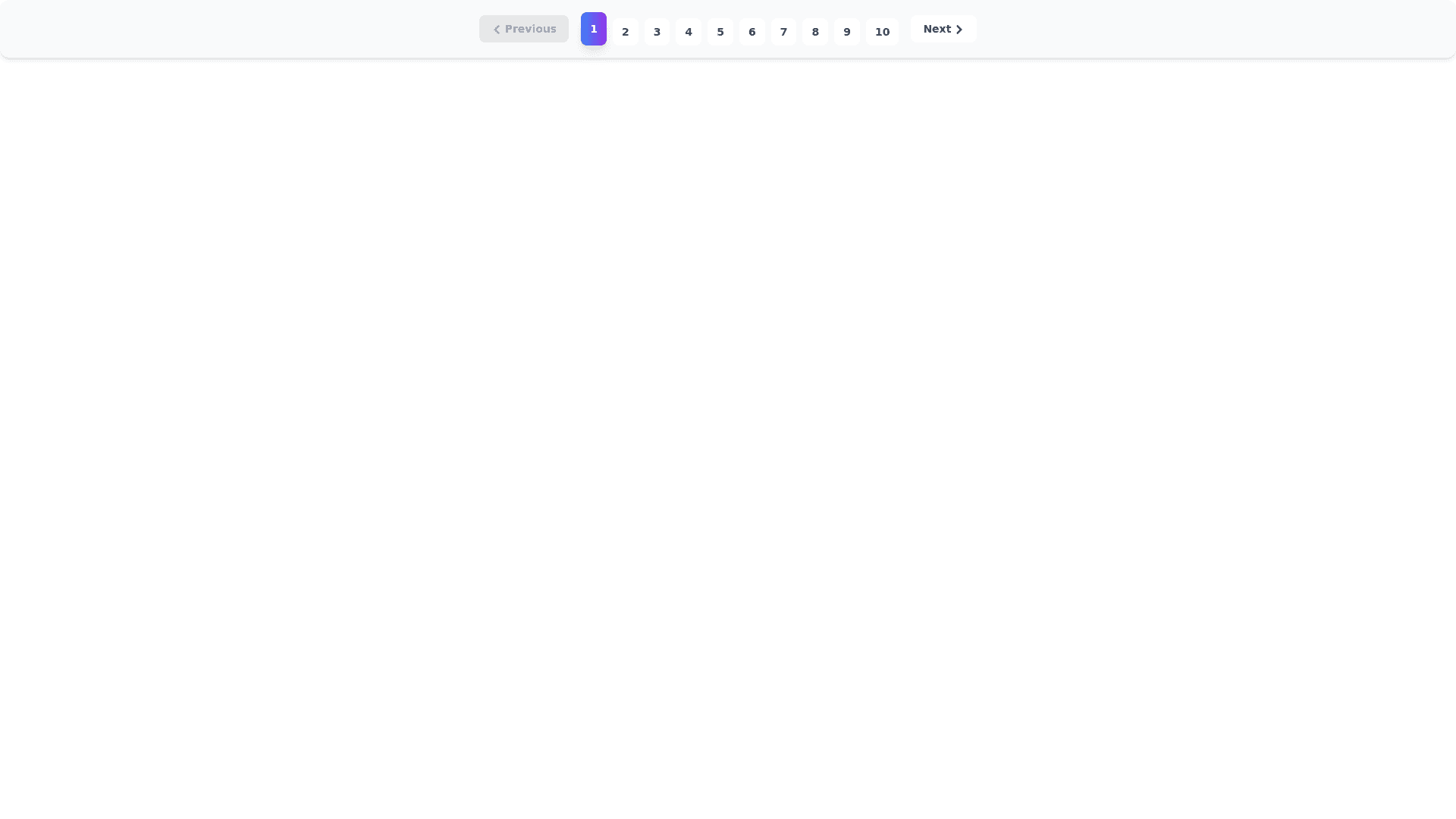Switch to page 6
The image size is (1456, 819).
click(752, 32)
